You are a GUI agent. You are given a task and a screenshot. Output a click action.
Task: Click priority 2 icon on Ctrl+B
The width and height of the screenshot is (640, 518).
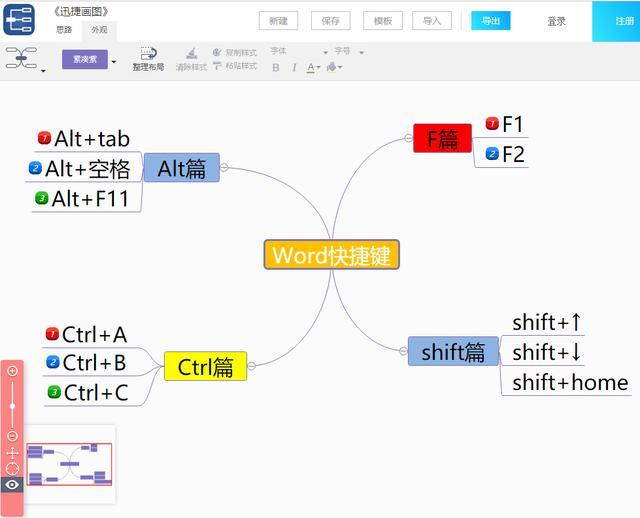(x=53, y=362)
